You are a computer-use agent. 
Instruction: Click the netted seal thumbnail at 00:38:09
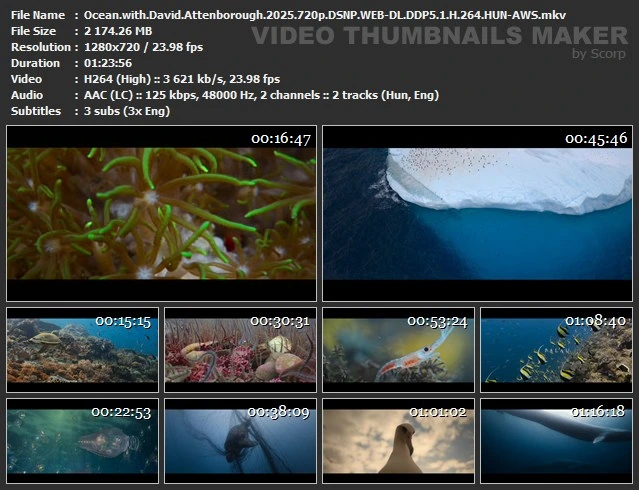point(240,441)
